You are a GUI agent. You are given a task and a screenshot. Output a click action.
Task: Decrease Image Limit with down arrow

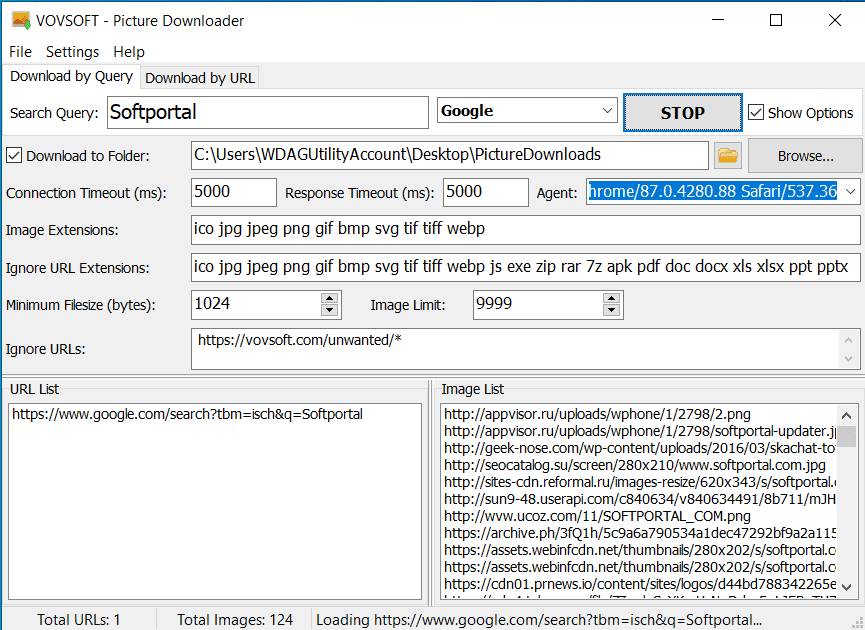click(611, 311)
